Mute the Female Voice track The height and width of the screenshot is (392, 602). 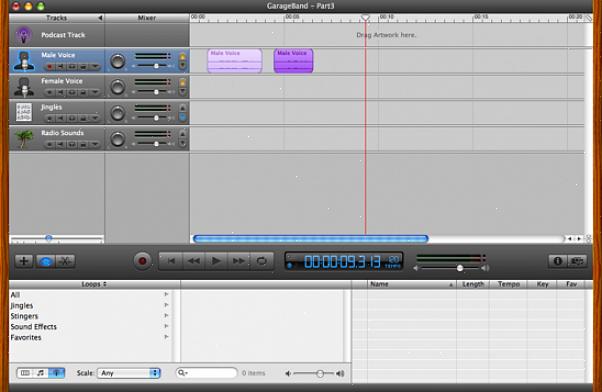61,92
